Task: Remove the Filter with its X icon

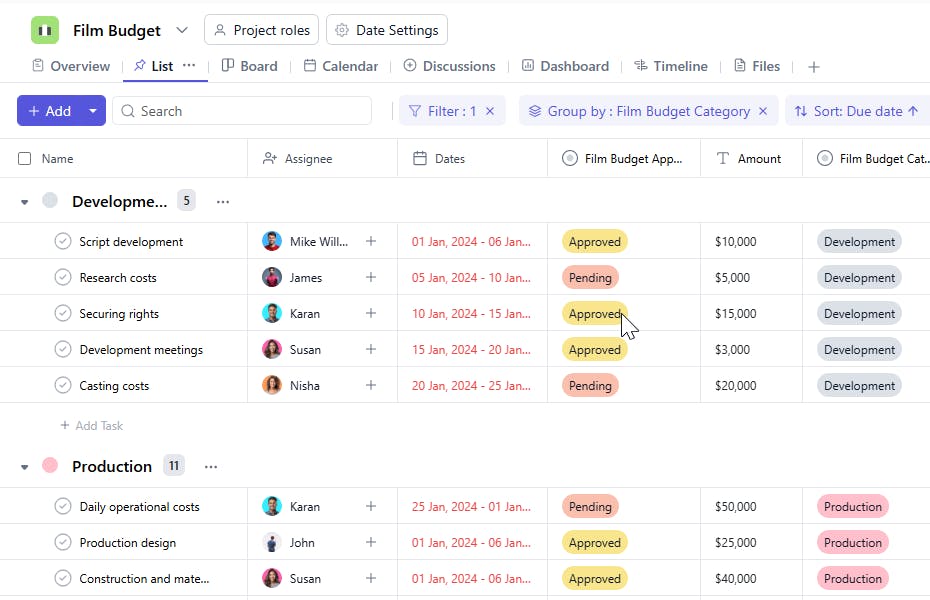Action: (x=490, y=111)
